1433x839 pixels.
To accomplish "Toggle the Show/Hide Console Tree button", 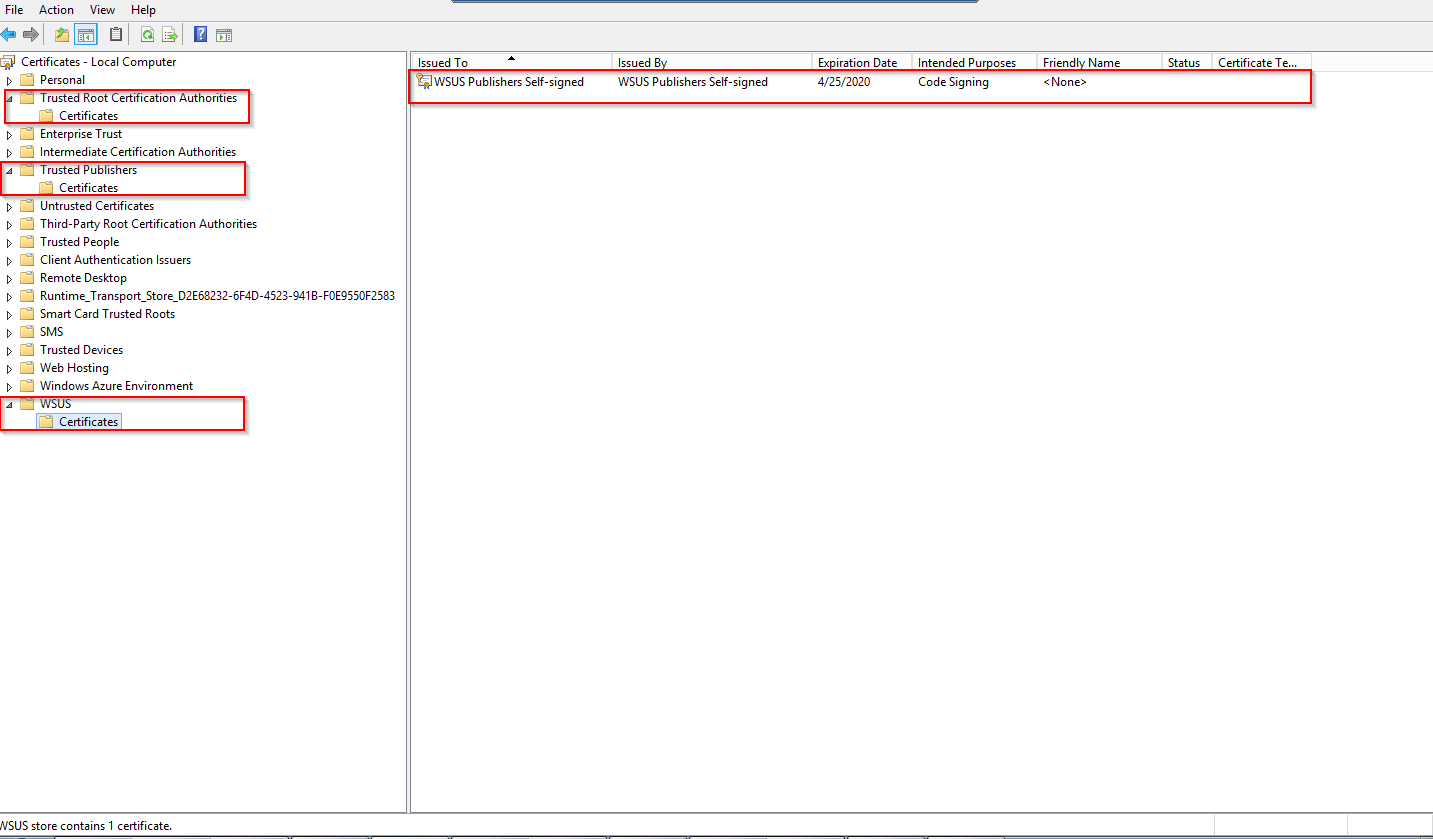I will coord(86,35).
